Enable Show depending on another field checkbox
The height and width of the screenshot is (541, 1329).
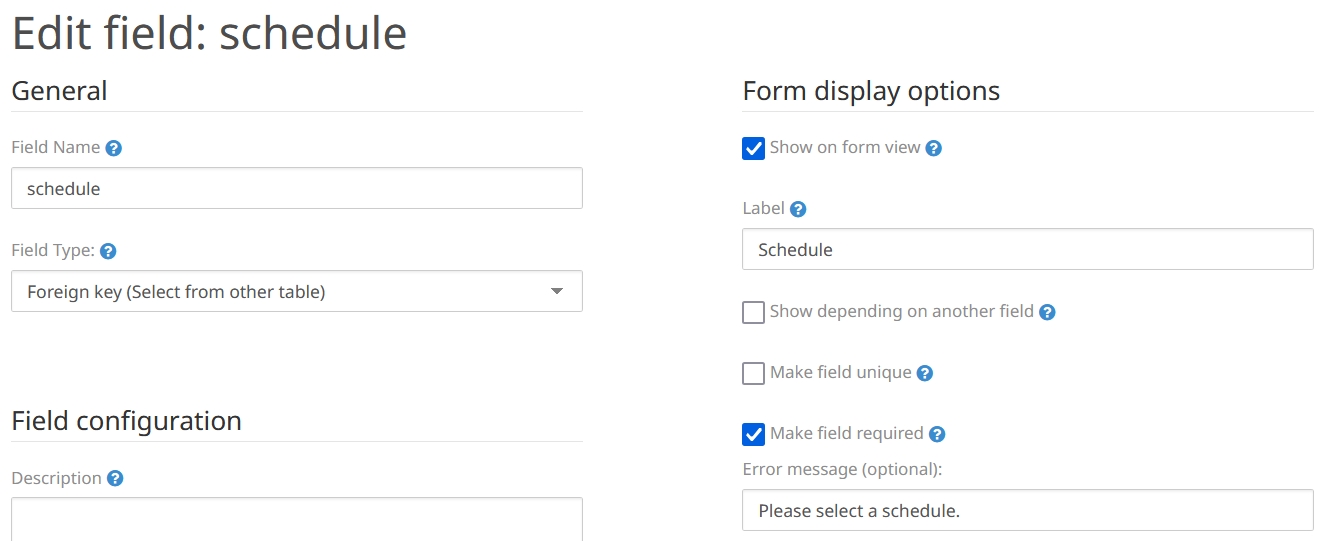[x=754, y=312]
